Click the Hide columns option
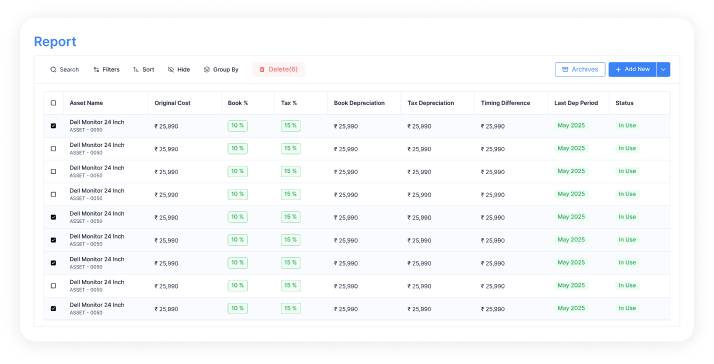The height and width of the screenshot is (364, 714). pos(179,70)
